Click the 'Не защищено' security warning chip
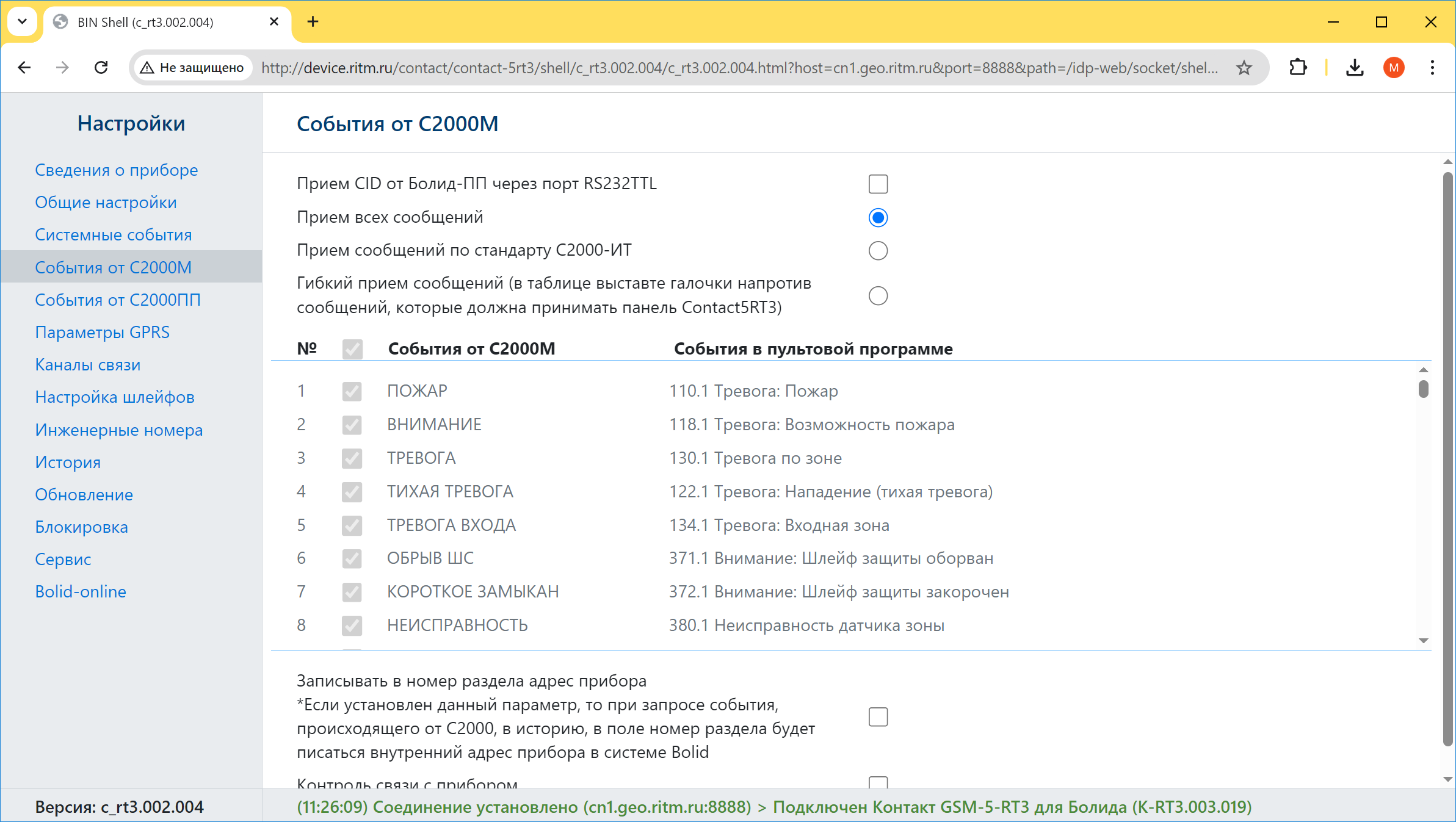This screenshot has height=822, width=1456. [193, 68]
